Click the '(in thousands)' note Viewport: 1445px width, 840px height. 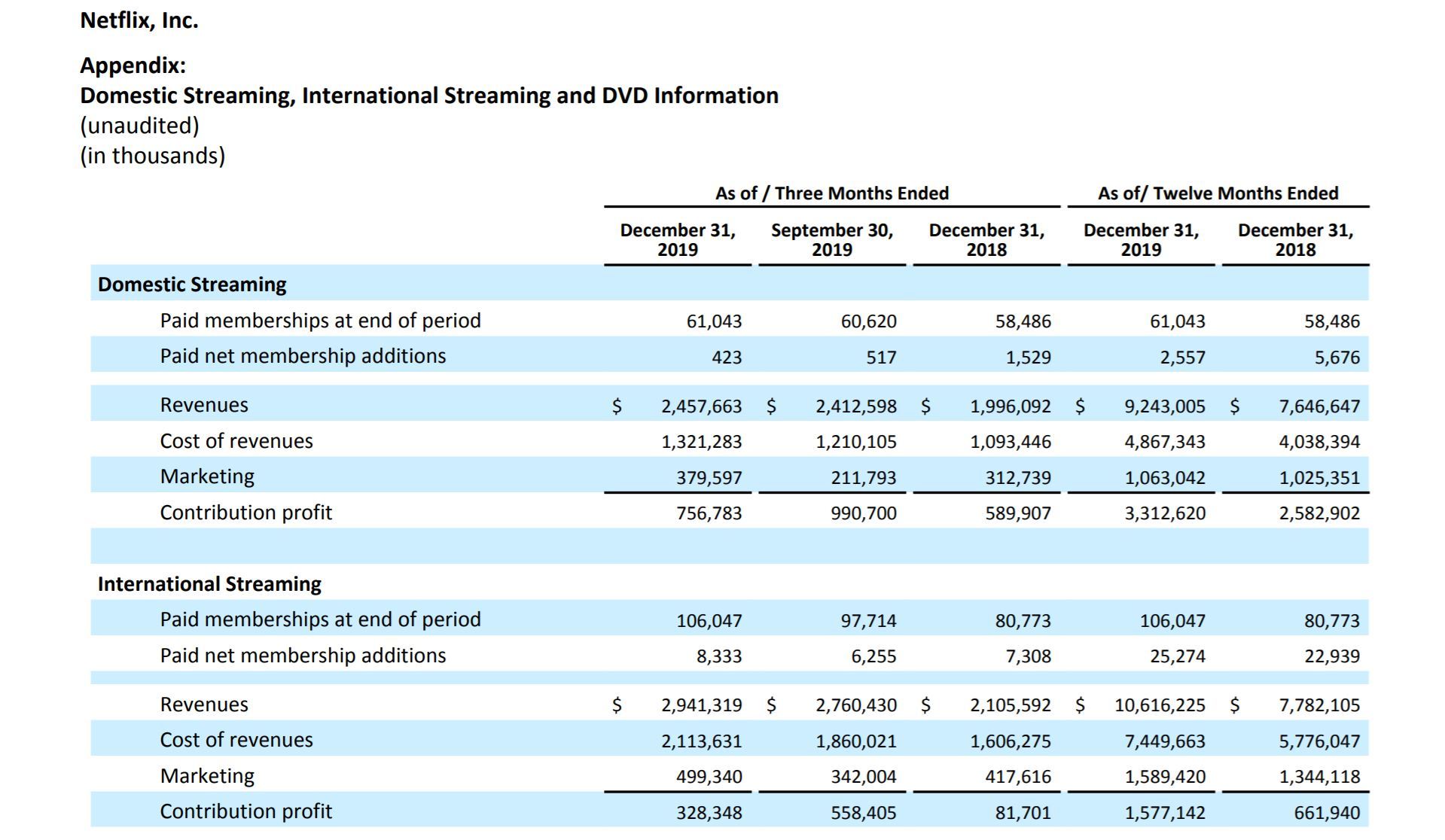[153, 156]
